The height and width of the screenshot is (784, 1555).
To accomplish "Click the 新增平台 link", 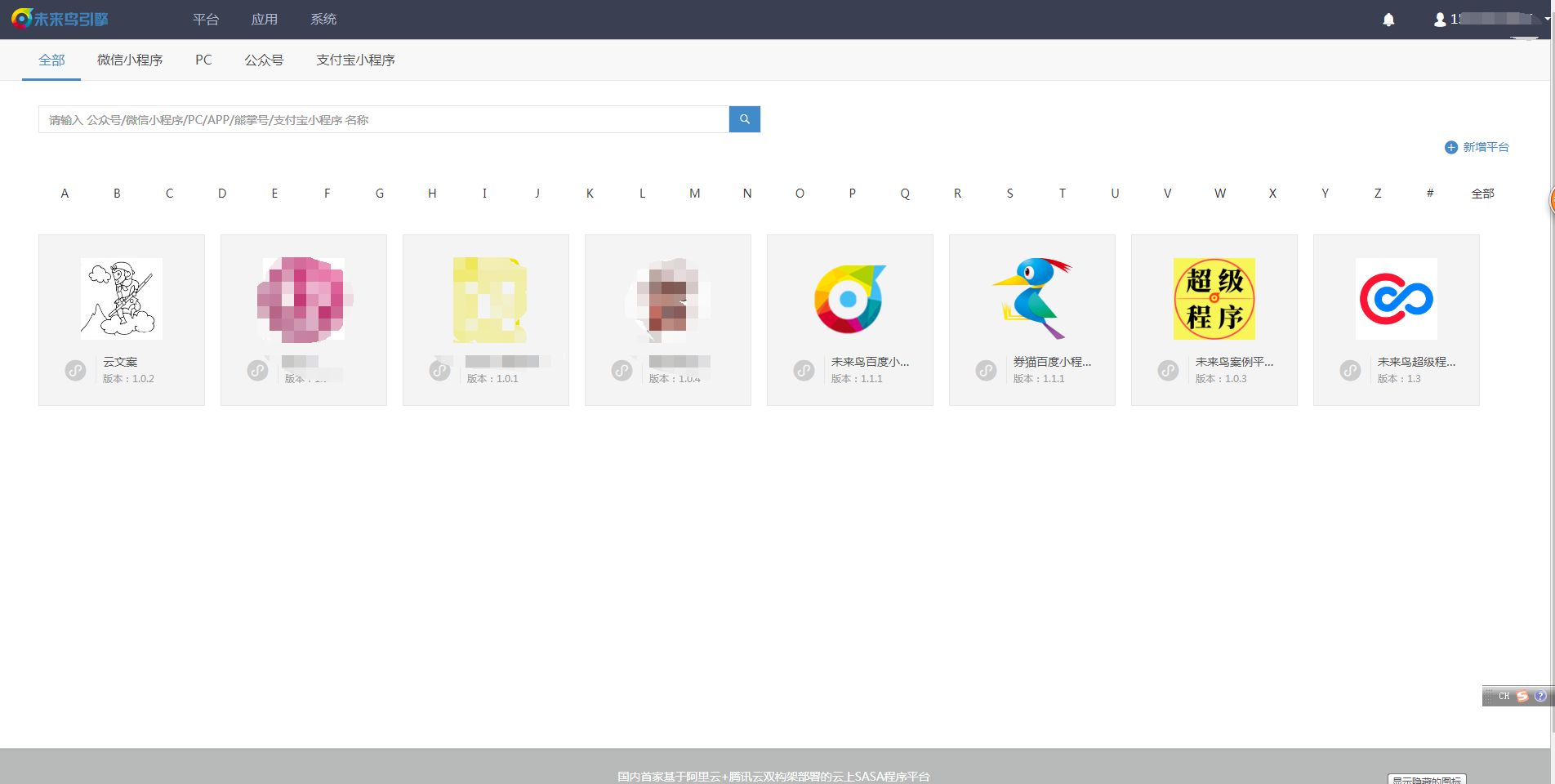I will pos(1485,148).
